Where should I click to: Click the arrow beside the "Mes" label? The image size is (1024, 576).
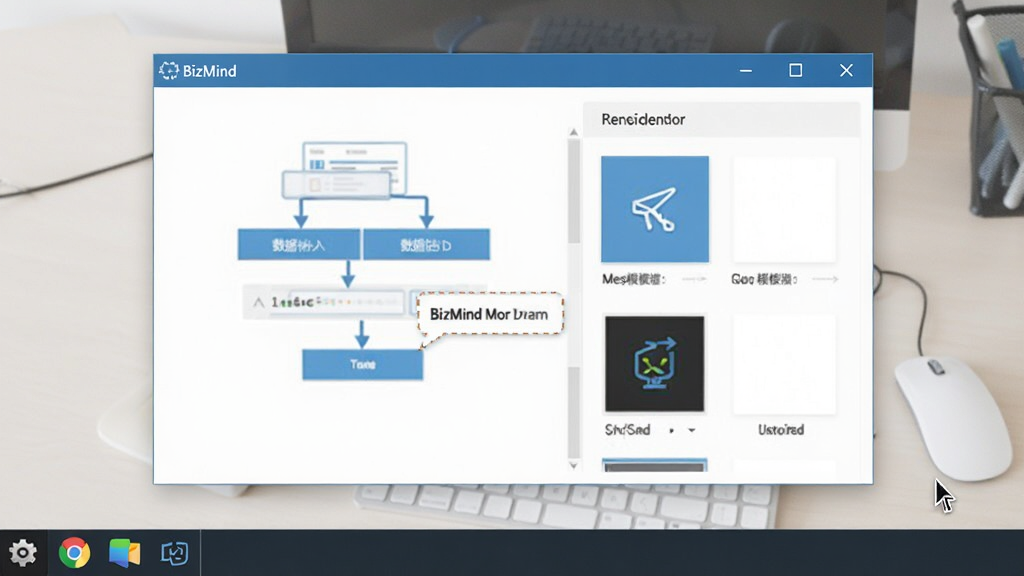[694, 279]
